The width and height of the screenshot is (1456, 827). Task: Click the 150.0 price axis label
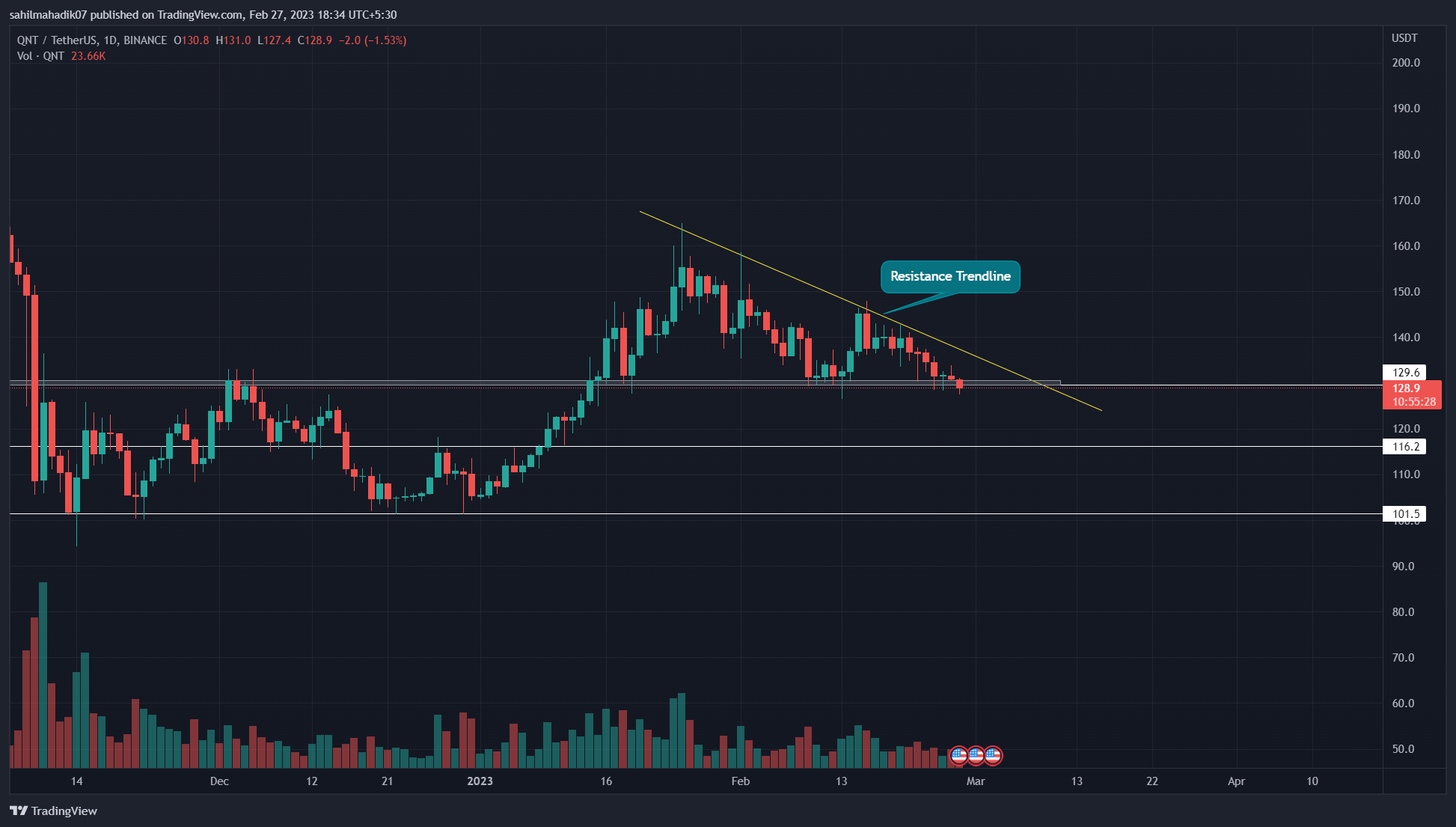click(1406, 292)
